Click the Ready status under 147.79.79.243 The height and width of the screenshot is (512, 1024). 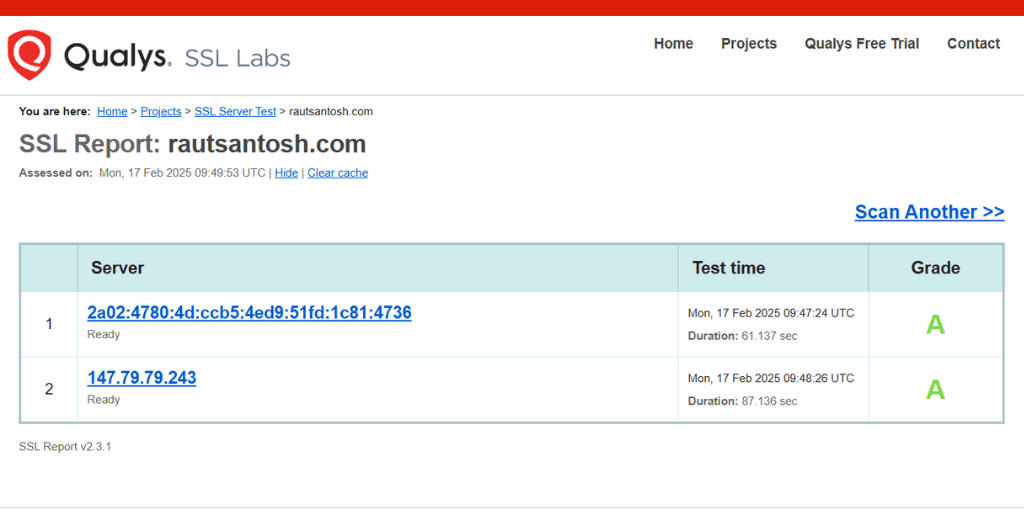104,400
